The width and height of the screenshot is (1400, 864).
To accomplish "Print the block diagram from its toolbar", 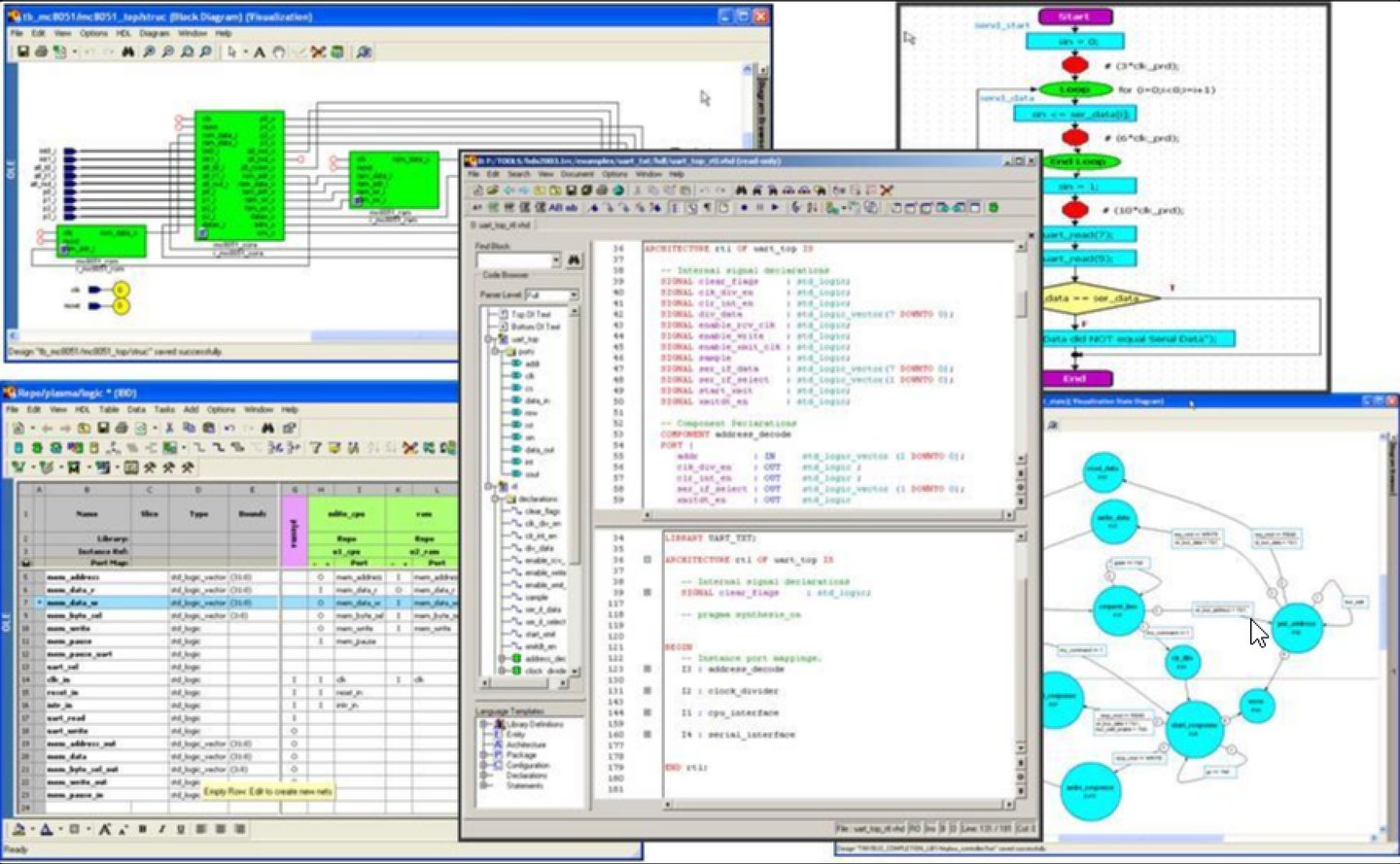I will click(x=41, y=52).
